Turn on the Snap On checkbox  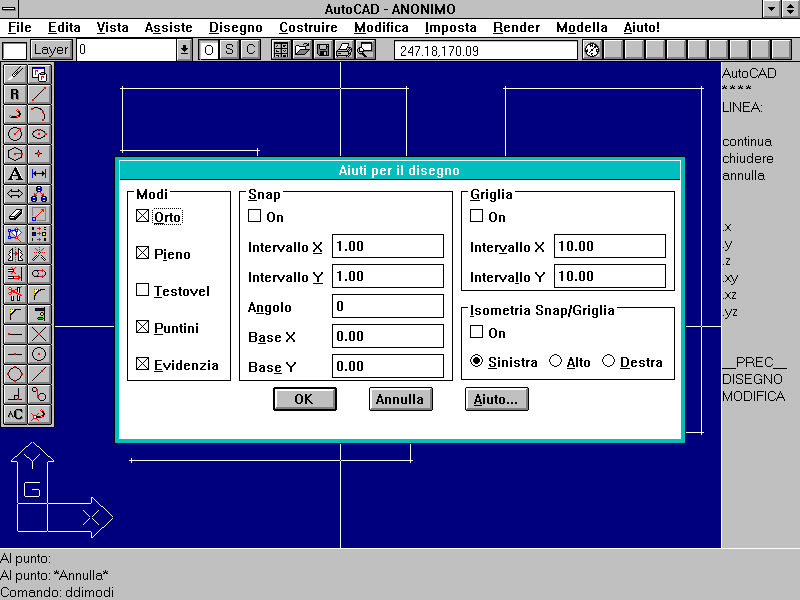tap(255, 216)
